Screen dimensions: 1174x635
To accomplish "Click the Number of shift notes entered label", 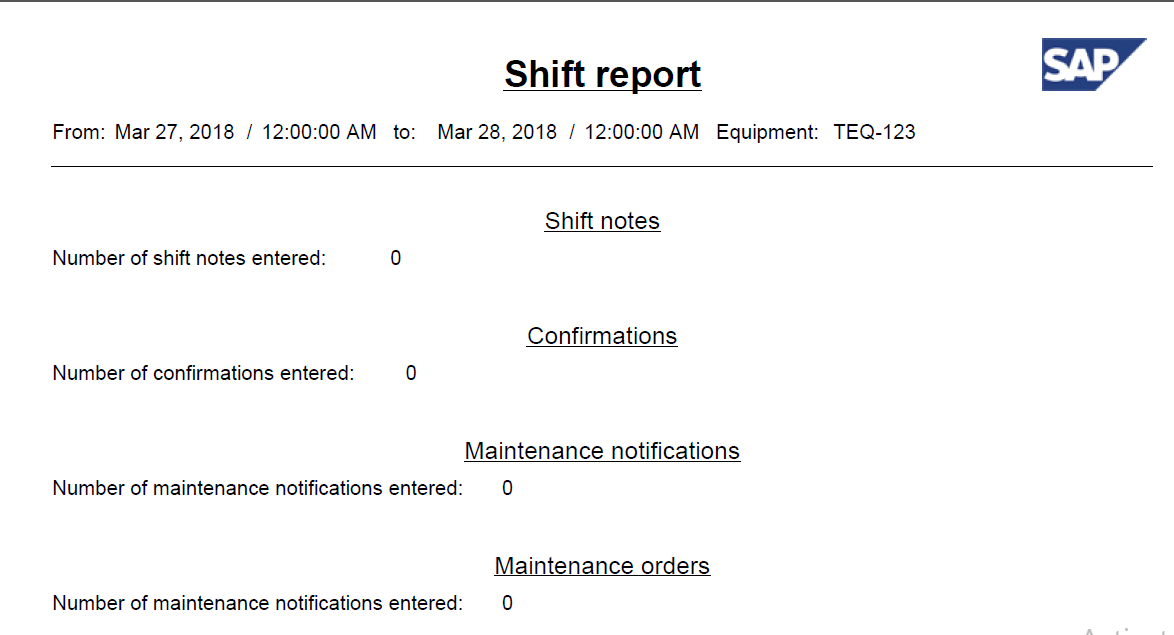I will pyautogui.click(x=189, y=258).
